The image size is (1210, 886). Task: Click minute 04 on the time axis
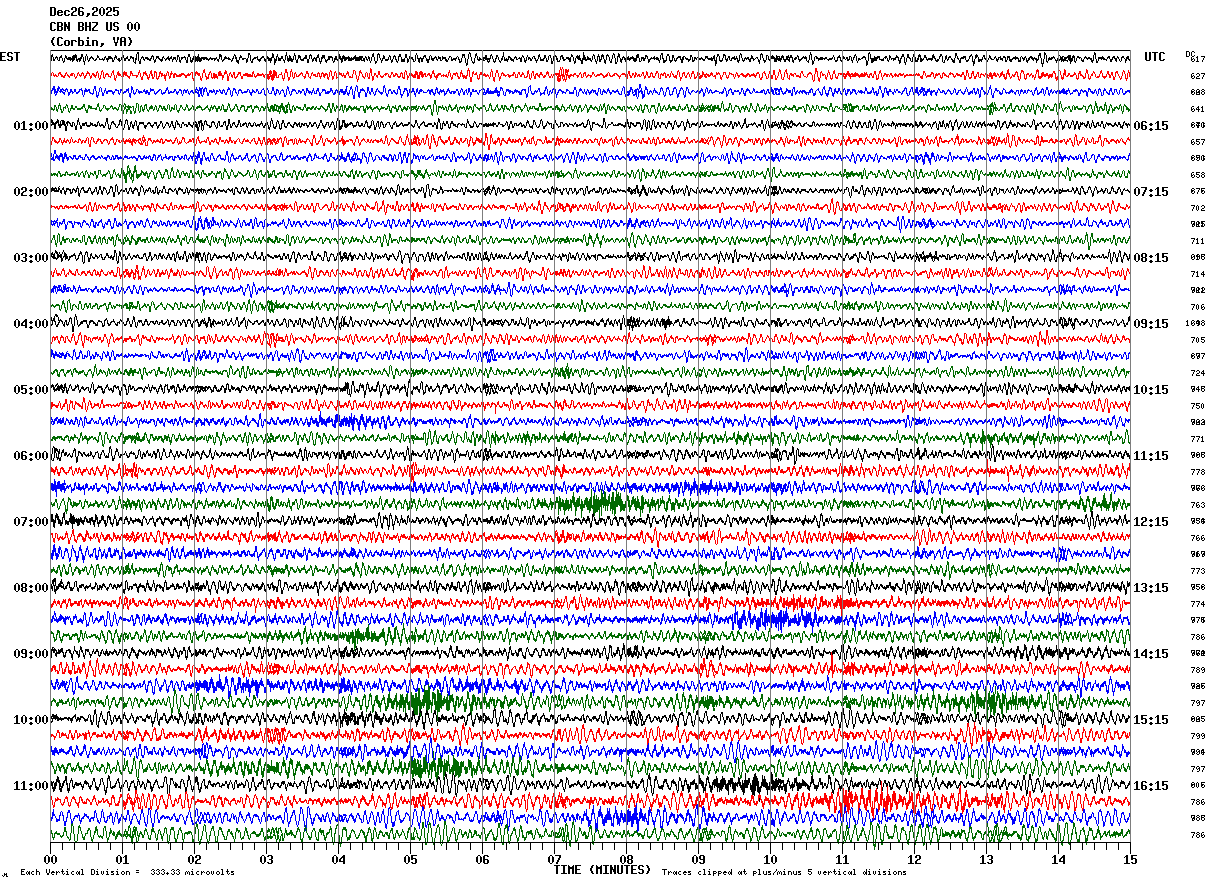(x=339, y=859)
